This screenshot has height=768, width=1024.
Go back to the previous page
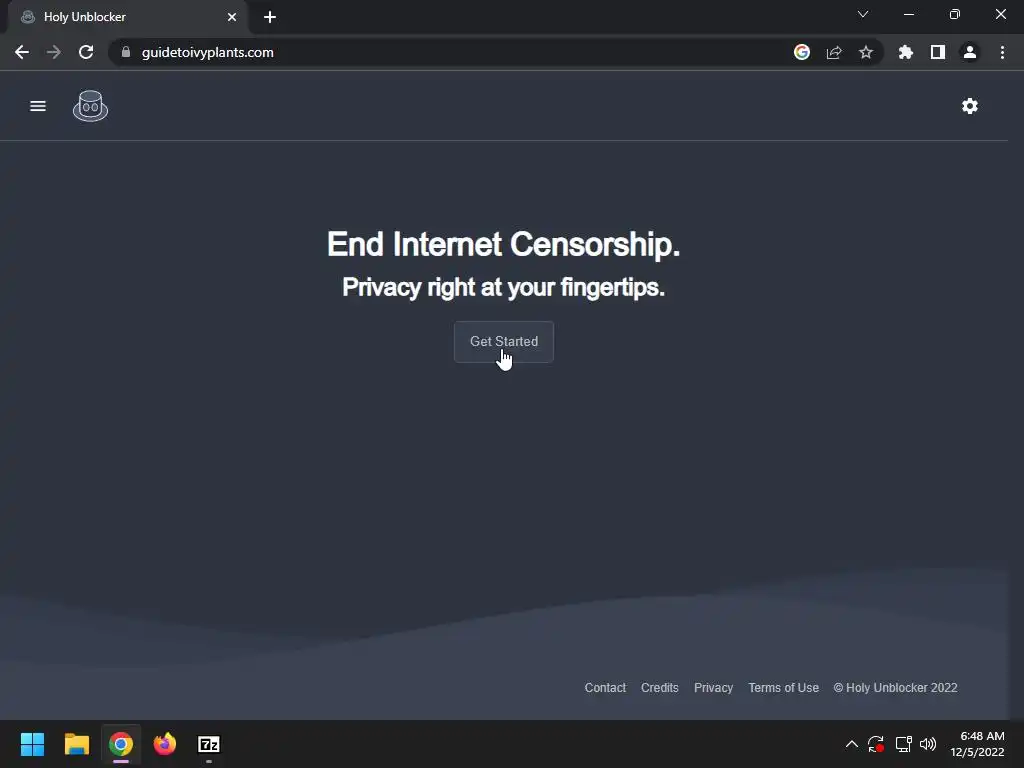pos(22,52)
